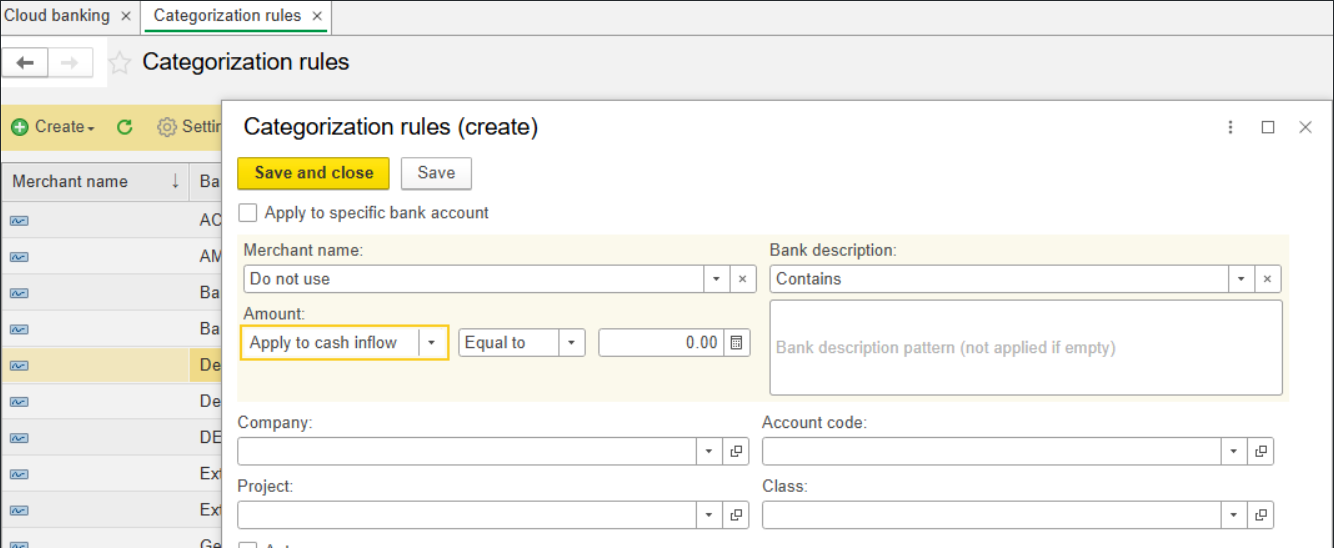Click the open icon next to Class field

click(x=1261, y=516)
